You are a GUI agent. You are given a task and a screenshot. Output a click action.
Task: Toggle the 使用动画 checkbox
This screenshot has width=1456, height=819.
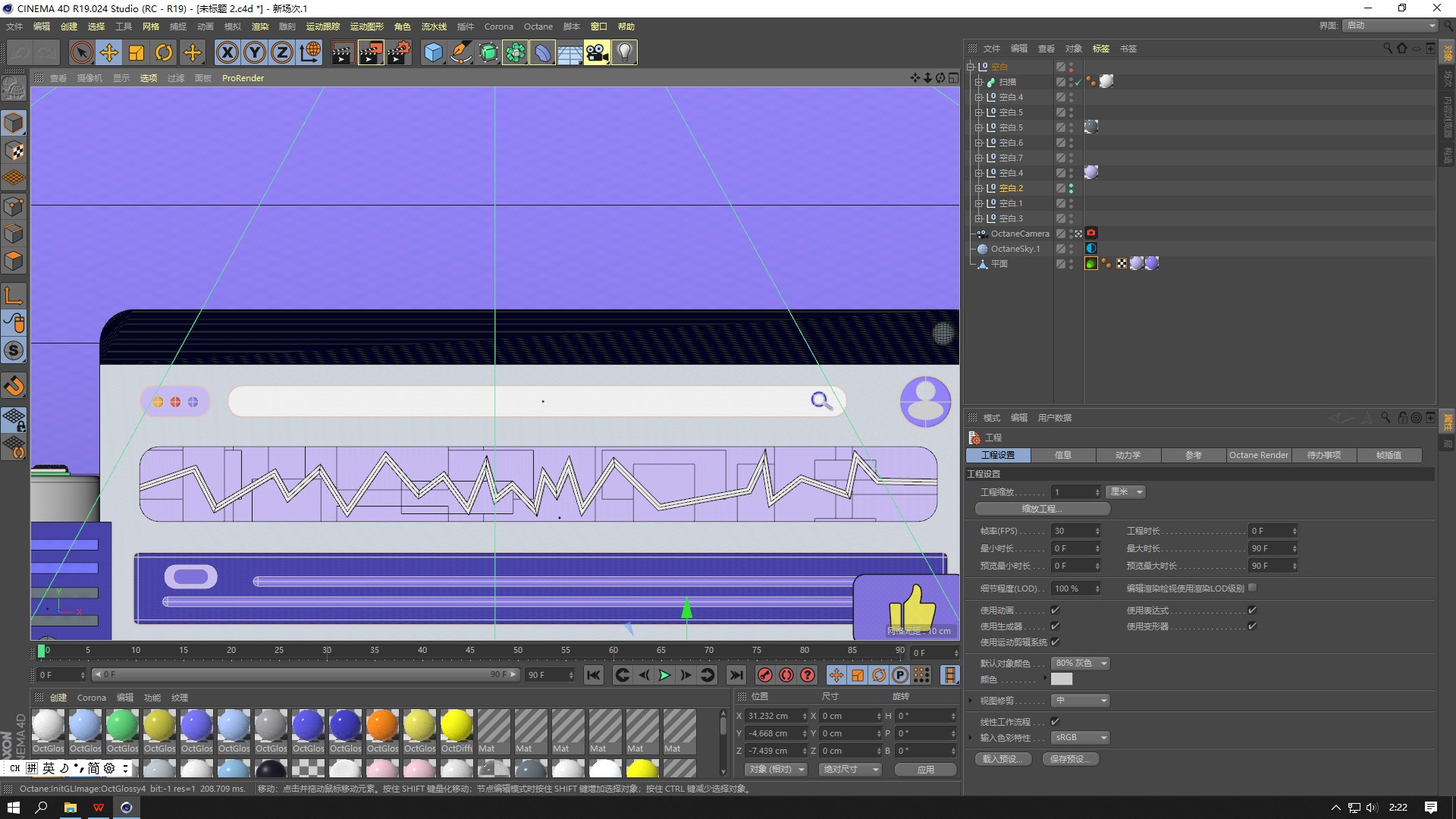(x=1055, y=610)
